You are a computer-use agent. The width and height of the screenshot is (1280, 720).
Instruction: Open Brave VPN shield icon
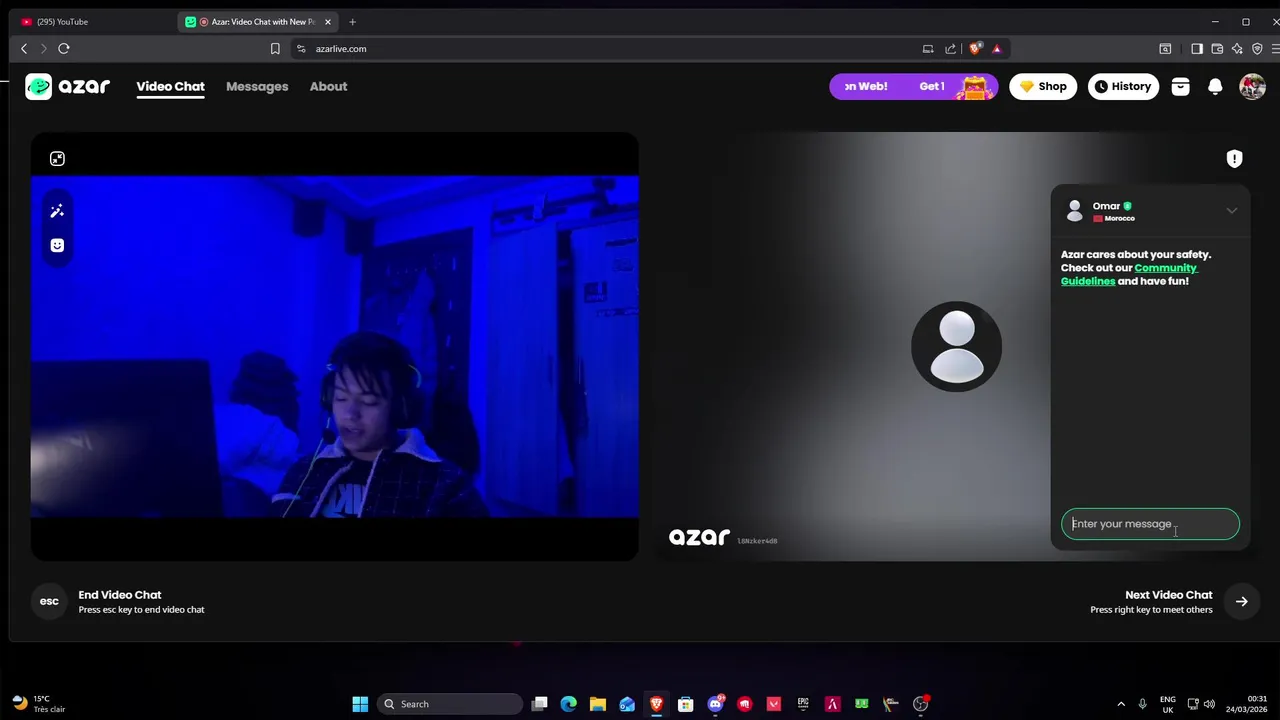tap(1257, 48)
